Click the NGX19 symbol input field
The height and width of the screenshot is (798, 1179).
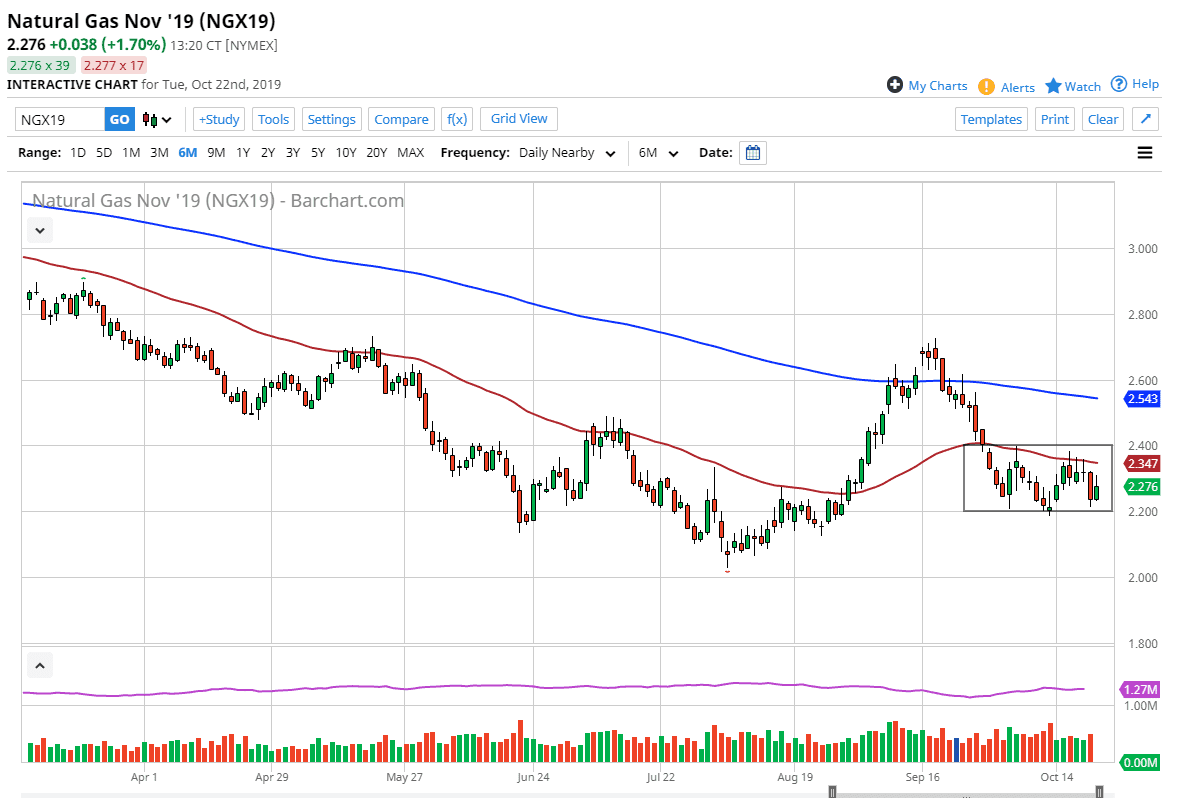60,120
